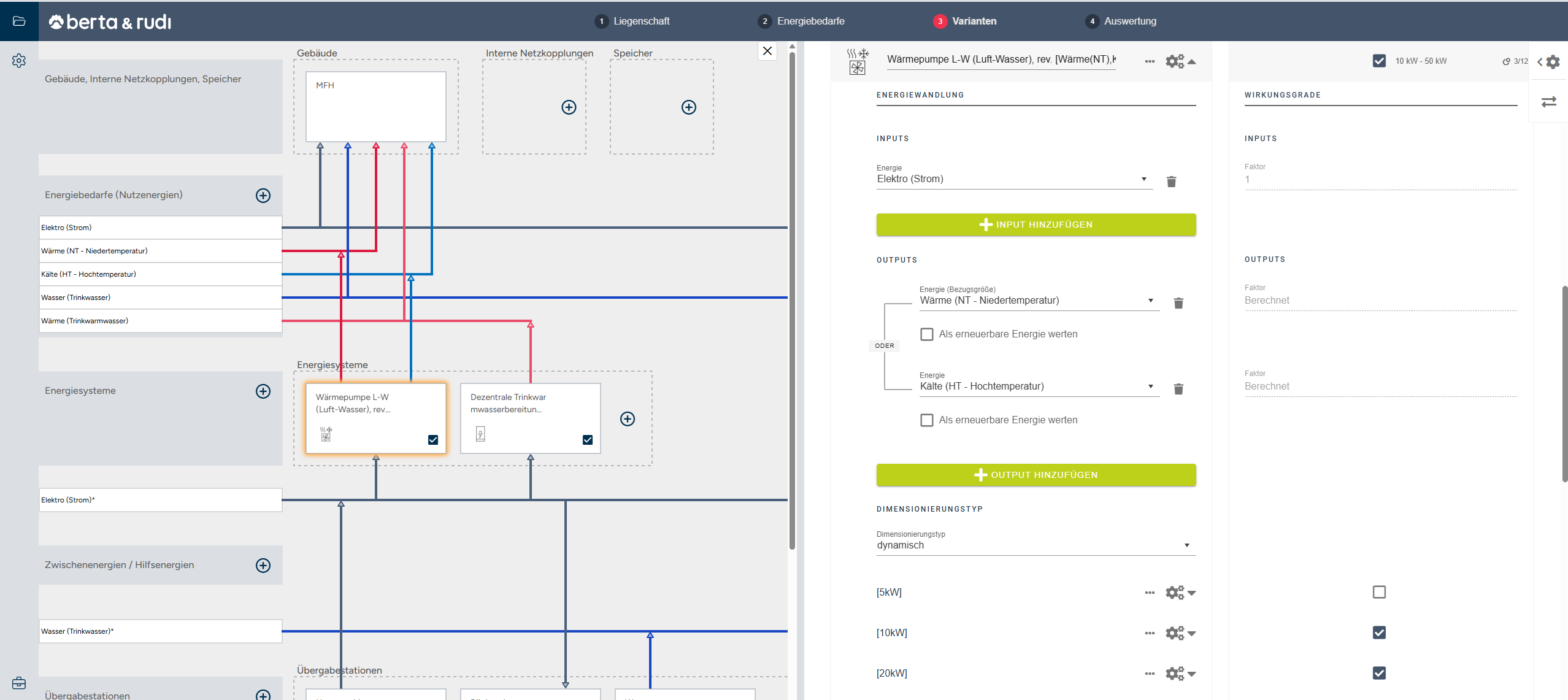Viewport: 1568px width, 700px height.
Task: Open three-dots menu for [10kW] row
Action: [1150, 633]
